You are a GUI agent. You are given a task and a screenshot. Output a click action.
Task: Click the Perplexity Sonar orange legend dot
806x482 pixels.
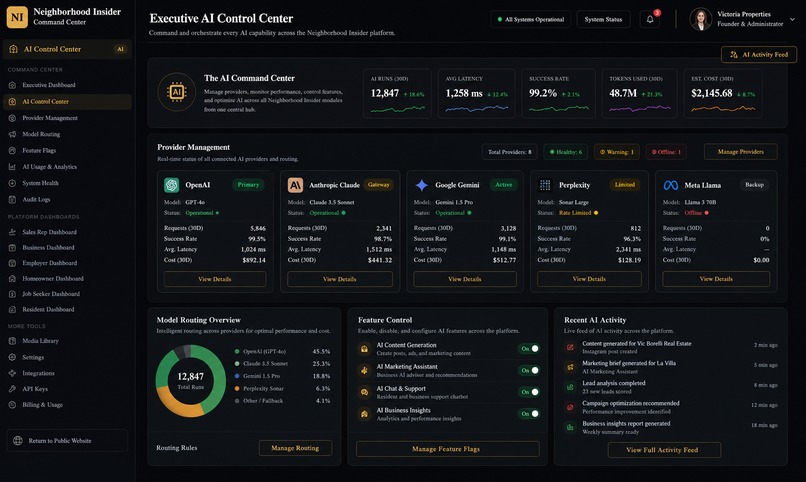[x=237, y=388]
